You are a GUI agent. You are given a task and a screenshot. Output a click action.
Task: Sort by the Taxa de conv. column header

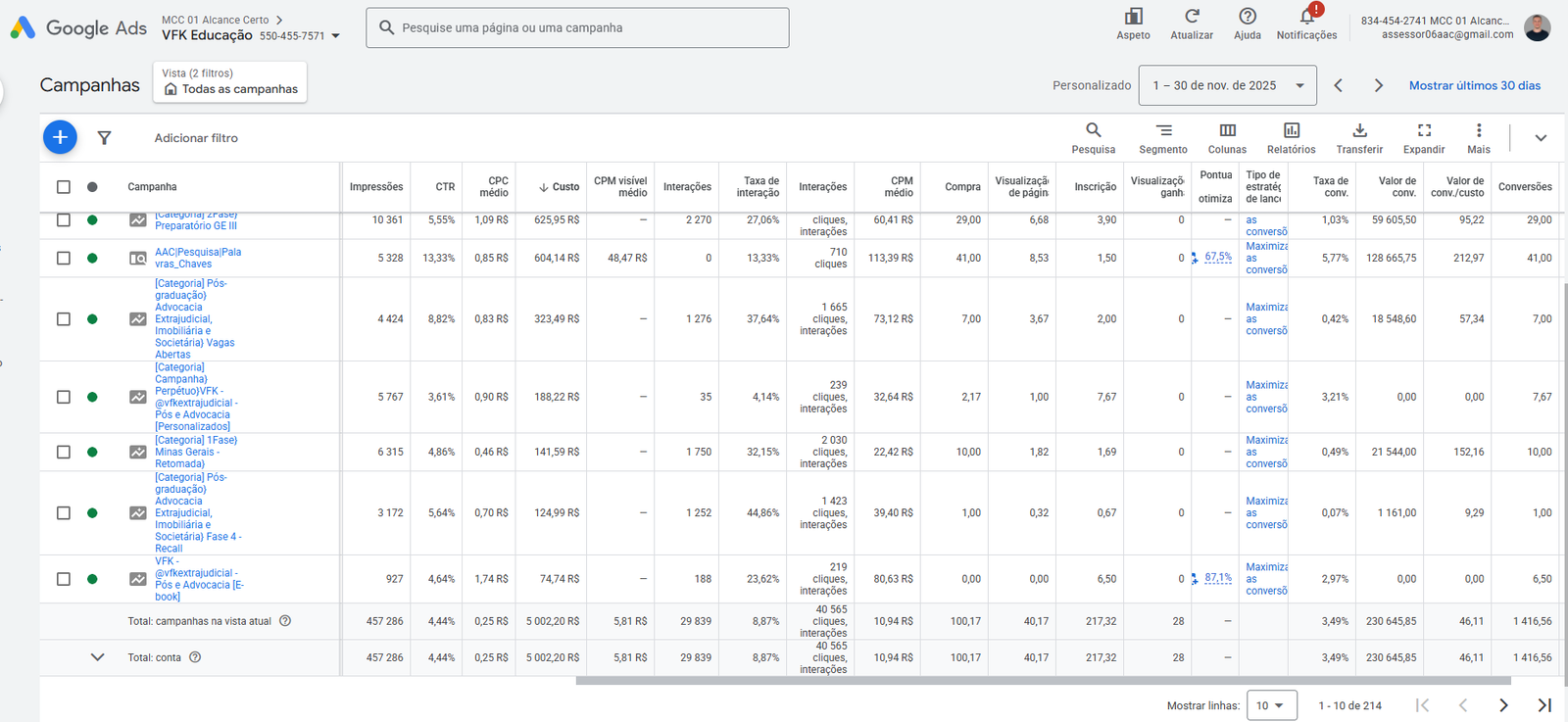coord(1331,187)
